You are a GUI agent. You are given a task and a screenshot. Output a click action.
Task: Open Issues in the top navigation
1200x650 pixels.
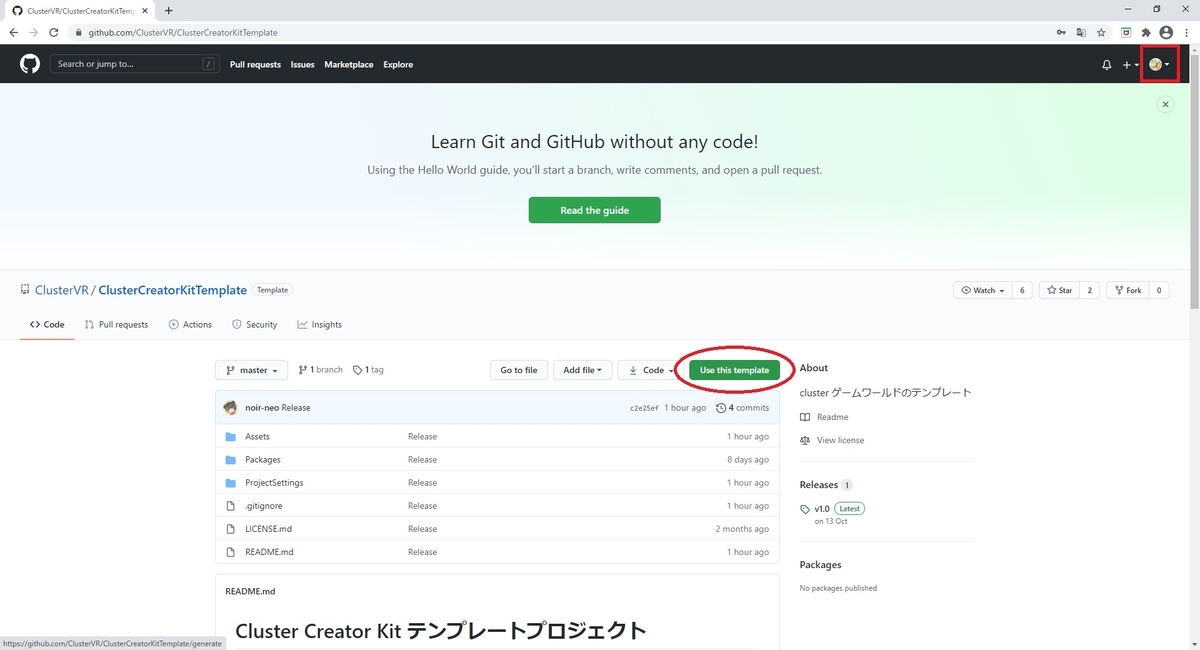pyautogui.click(x=302, y=65)
